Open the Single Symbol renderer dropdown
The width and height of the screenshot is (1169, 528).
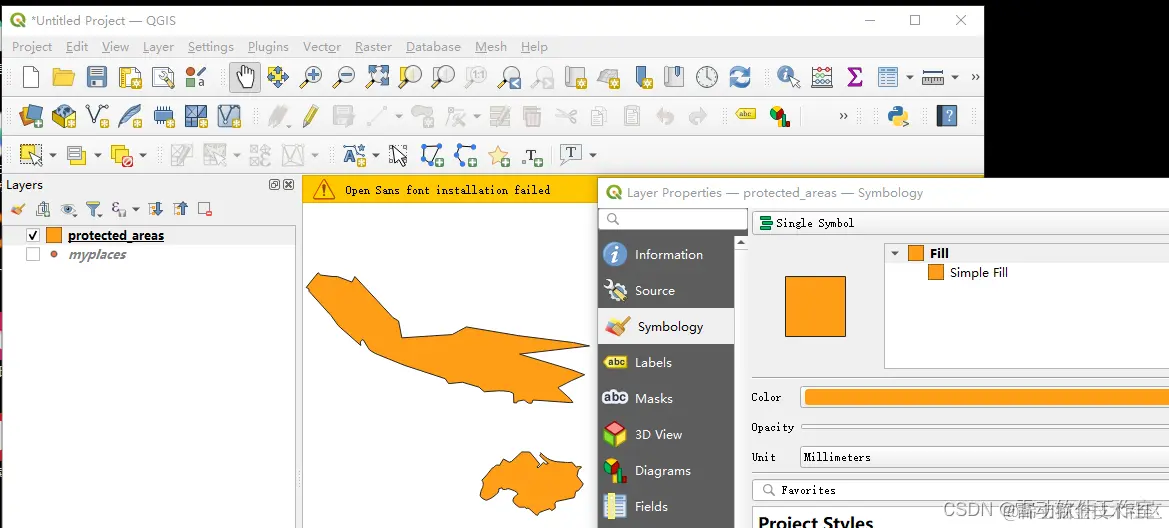[x=960, y=223]
